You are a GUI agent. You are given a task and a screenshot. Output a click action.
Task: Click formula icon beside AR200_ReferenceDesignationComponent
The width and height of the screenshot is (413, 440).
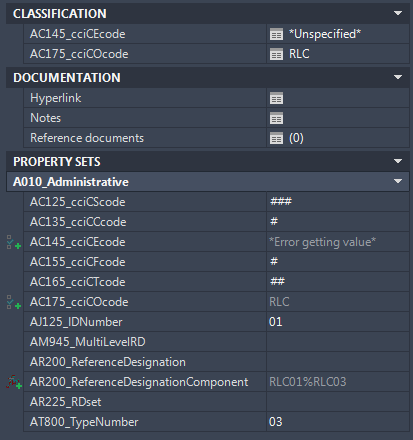[x=14, y=382]
